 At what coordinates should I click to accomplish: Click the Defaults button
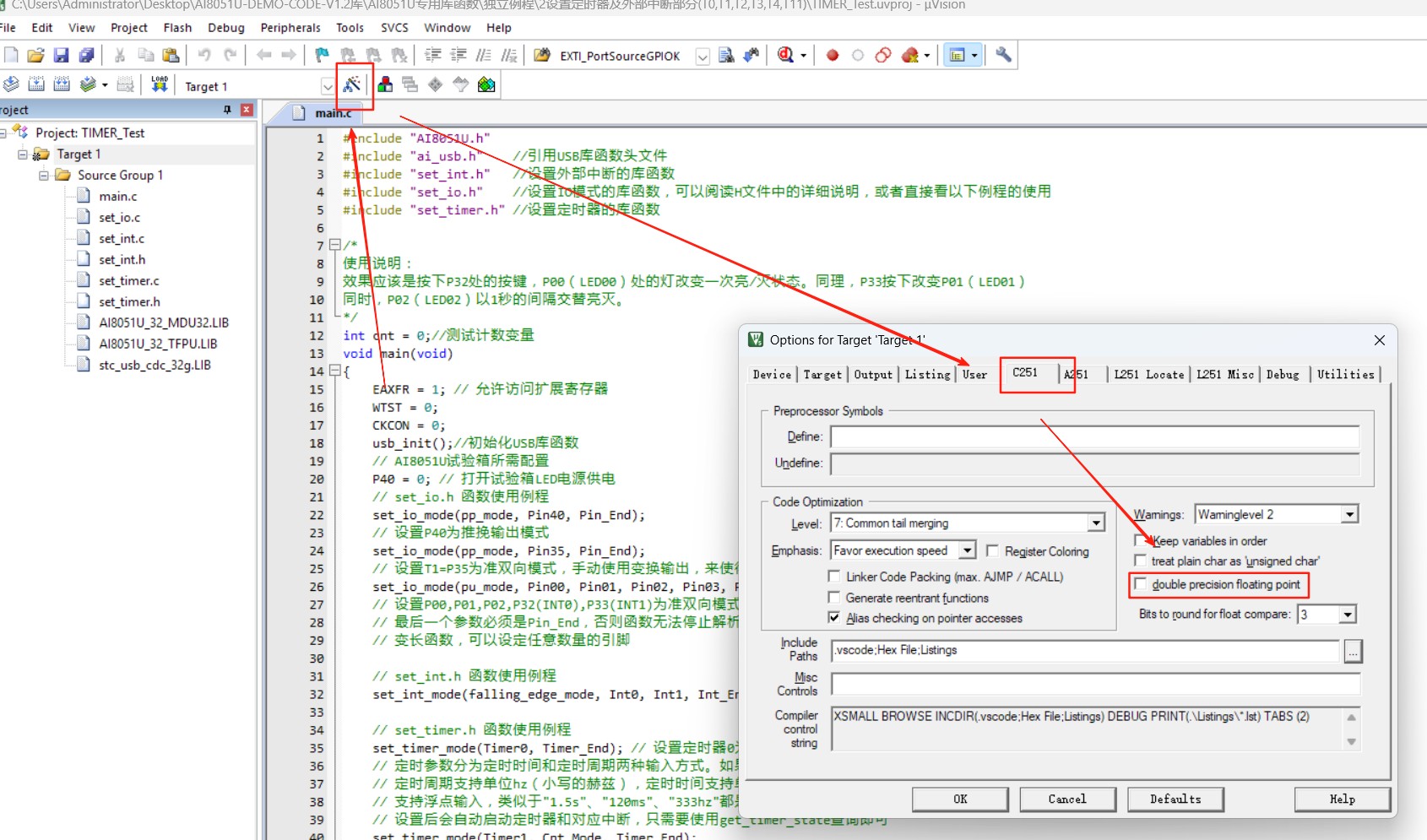(x=1175, y=799)
